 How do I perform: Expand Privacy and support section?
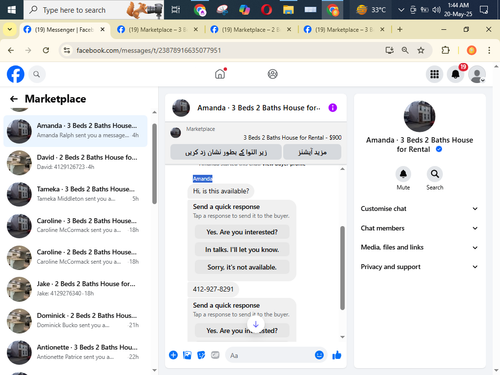click(419, 267)
